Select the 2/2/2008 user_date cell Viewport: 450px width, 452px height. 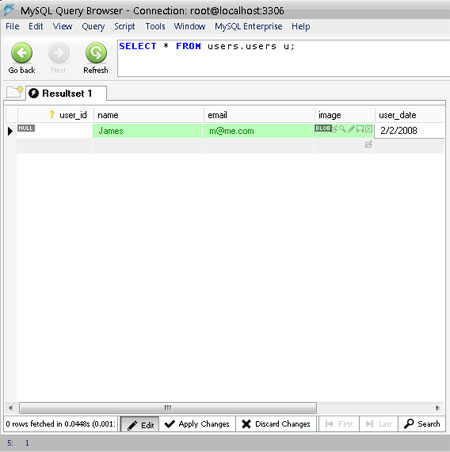[410, 131]
